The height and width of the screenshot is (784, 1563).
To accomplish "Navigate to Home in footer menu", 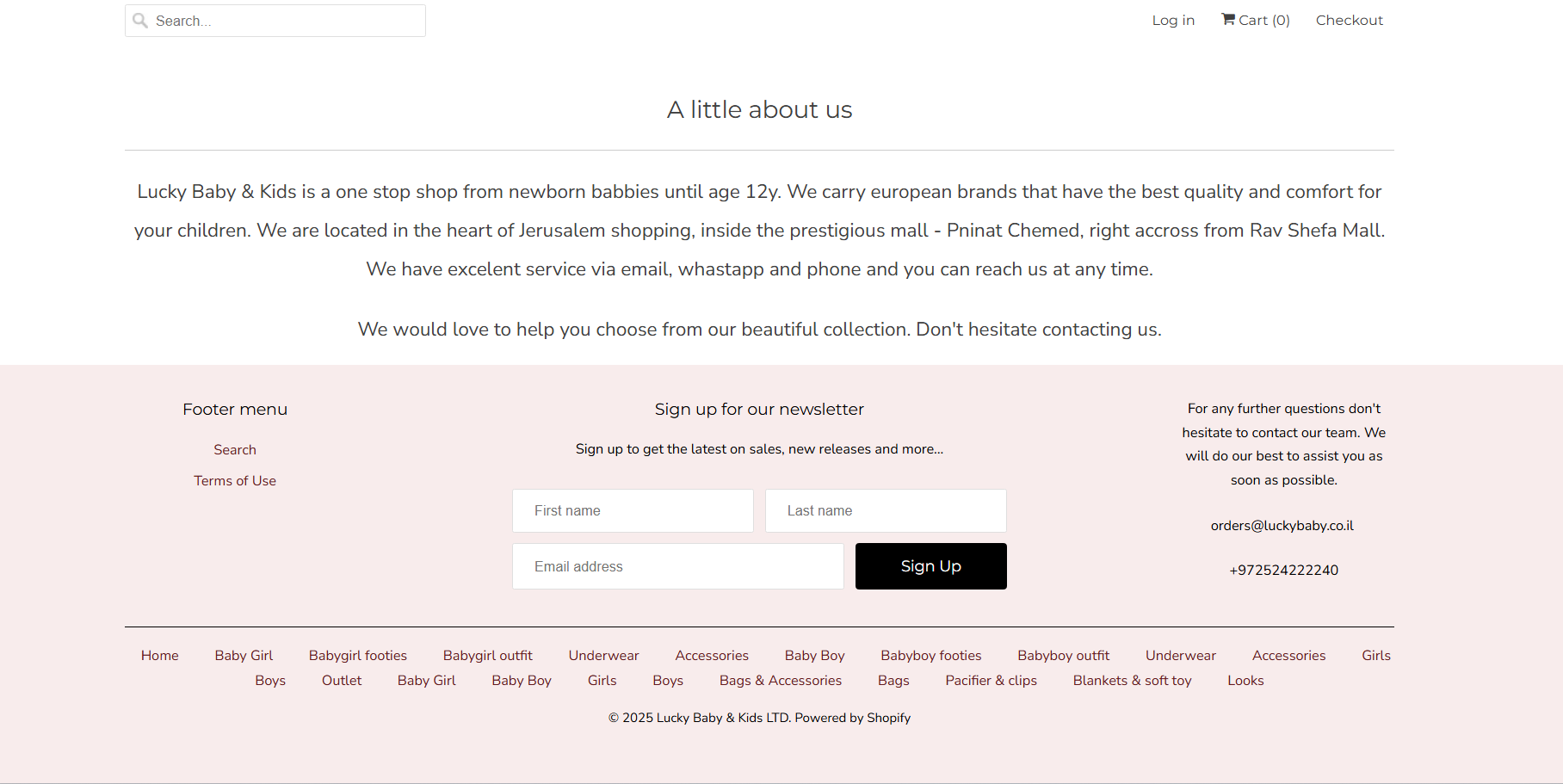I will 160,656.
